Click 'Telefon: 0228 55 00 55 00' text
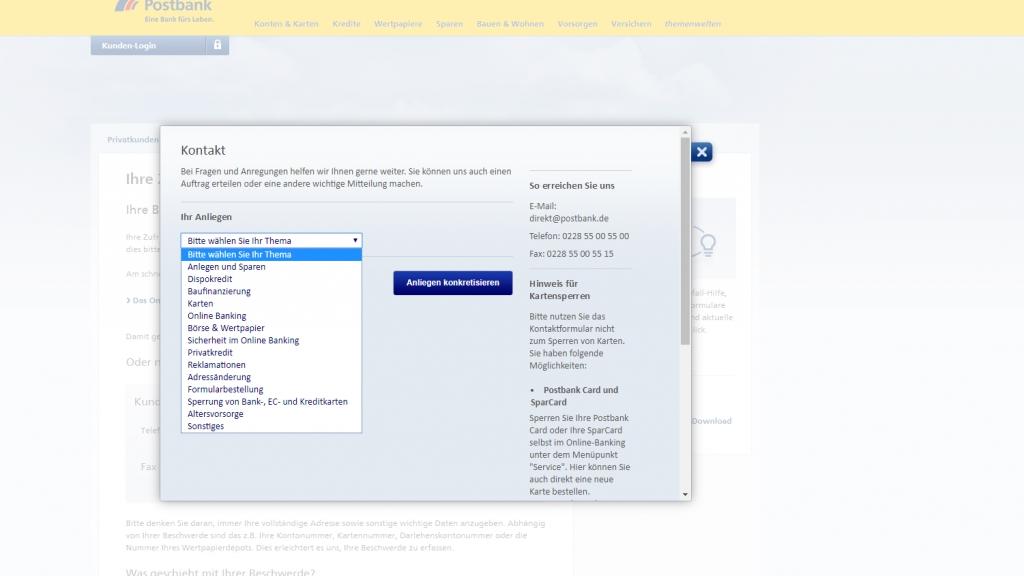The image size is (1024, 576). pyautogui.click(x=579, y=236)
